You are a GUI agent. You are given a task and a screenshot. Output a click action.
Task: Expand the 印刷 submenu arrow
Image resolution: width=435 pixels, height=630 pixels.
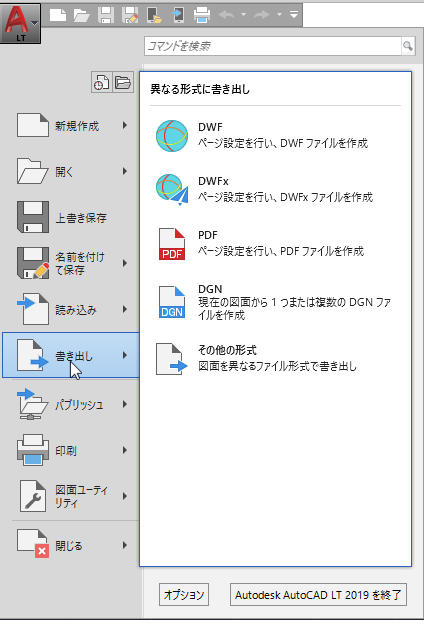click(125, 450)
